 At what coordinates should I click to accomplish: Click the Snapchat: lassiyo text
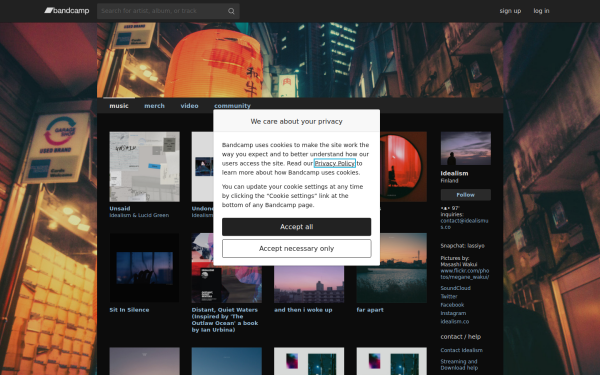pos(462,246)
